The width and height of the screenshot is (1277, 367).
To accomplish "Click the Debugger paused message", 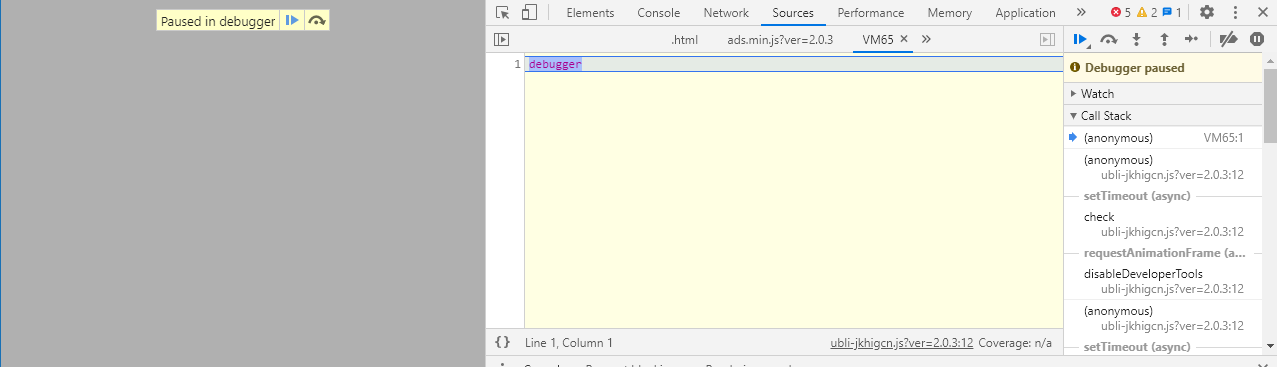I will pyautogui.click(x=1135, y=68).
